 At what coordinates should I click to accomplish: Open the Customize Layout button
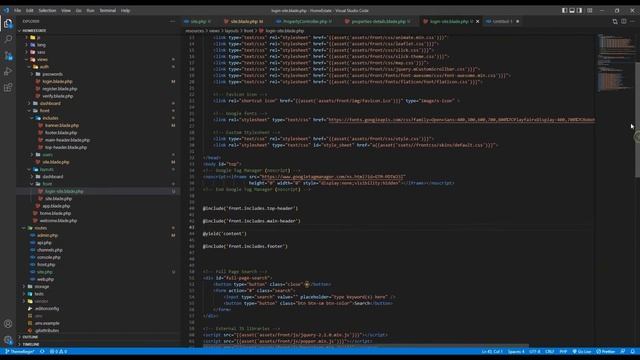click(590, 11)
